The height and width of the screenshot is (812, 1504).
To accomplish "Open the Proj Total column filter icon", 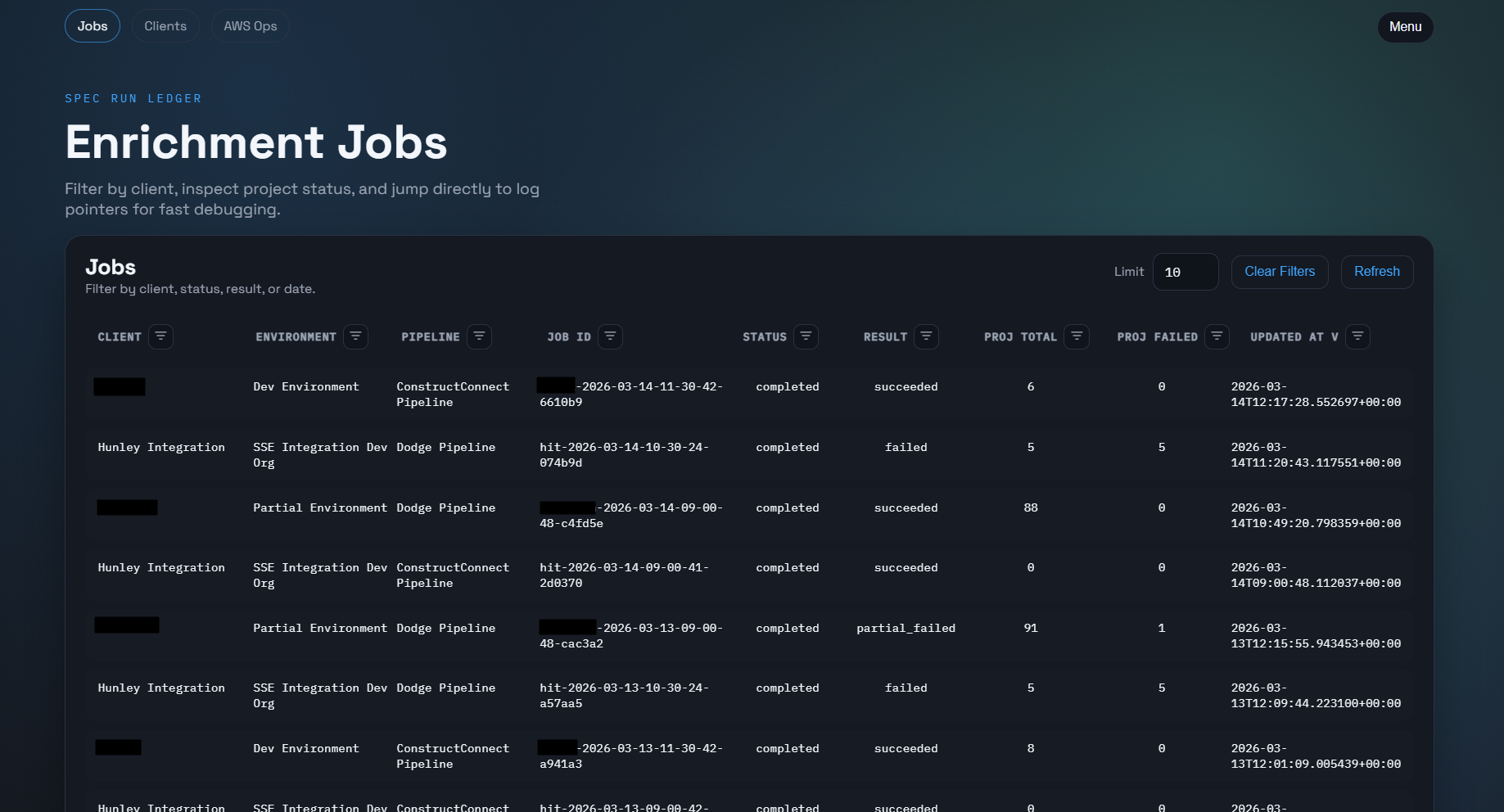I will point(1077,336).
